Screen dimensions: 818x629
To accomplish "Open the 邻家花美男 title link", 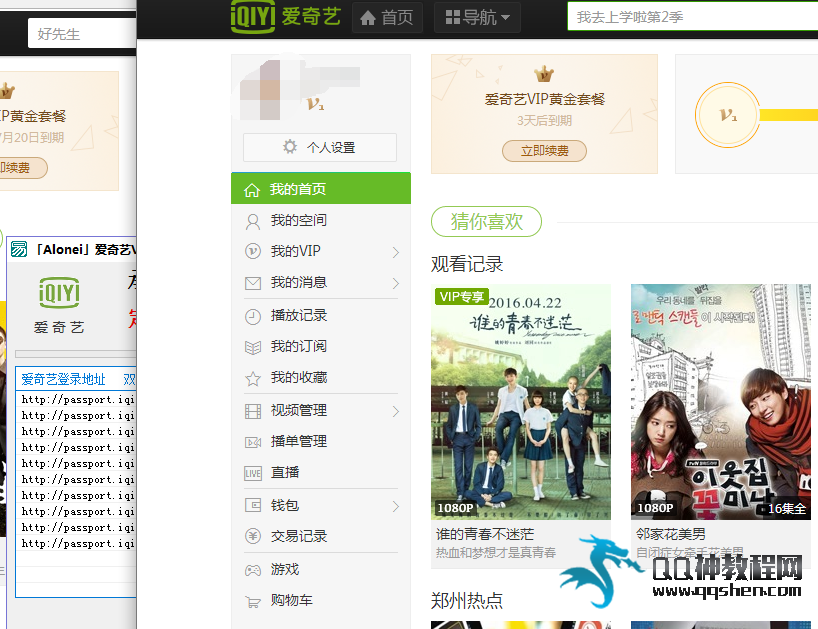I will tap(671, 534).
